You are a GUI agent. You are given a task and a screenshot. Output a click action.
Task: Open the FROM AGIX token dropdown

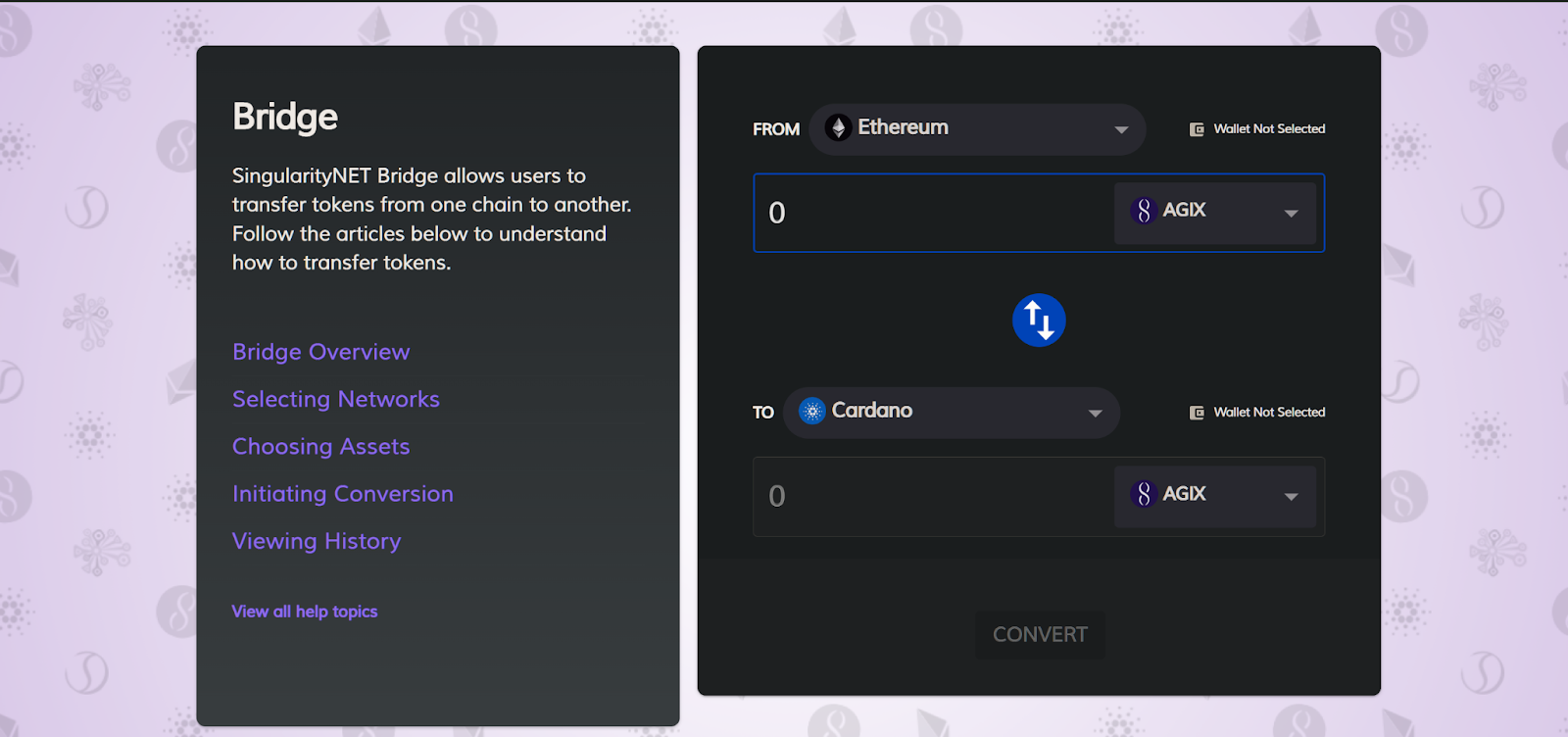[x=1215, y=213]
